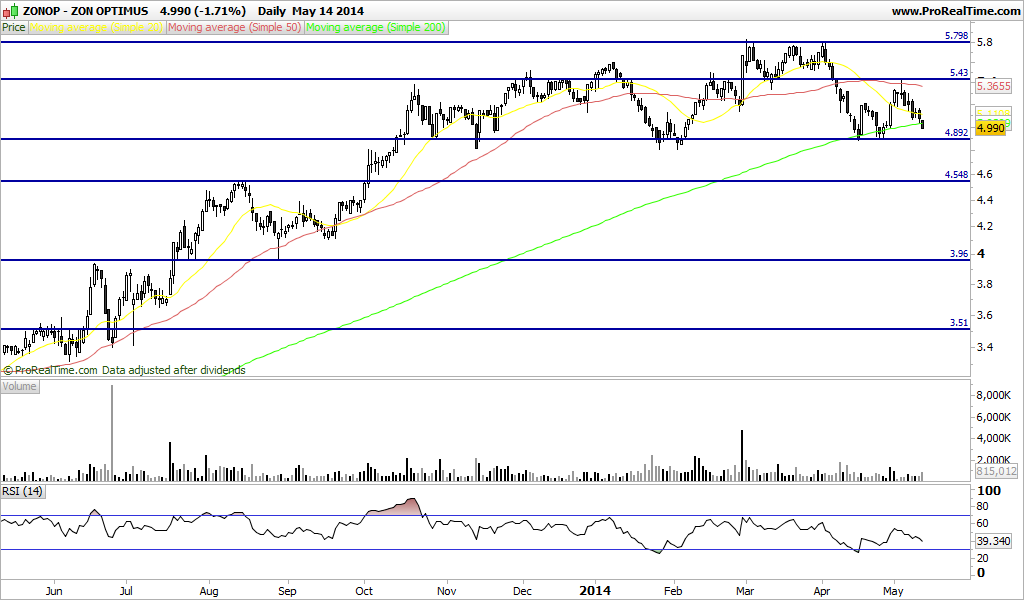Click the 'Daily May 14 2014' timeframe text
This screenshot has height=600, width=1024.
[x=311, y=11]
